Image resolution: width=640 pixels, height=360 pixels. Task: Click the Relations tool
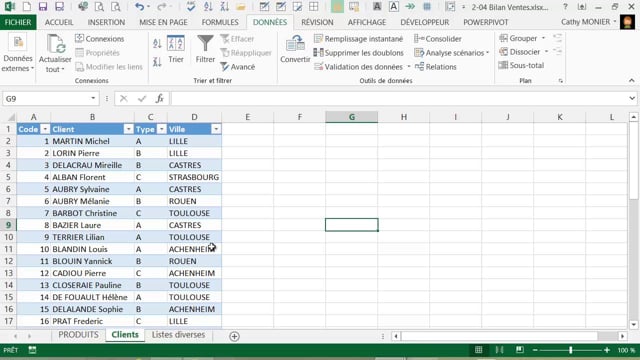(435, 67)
